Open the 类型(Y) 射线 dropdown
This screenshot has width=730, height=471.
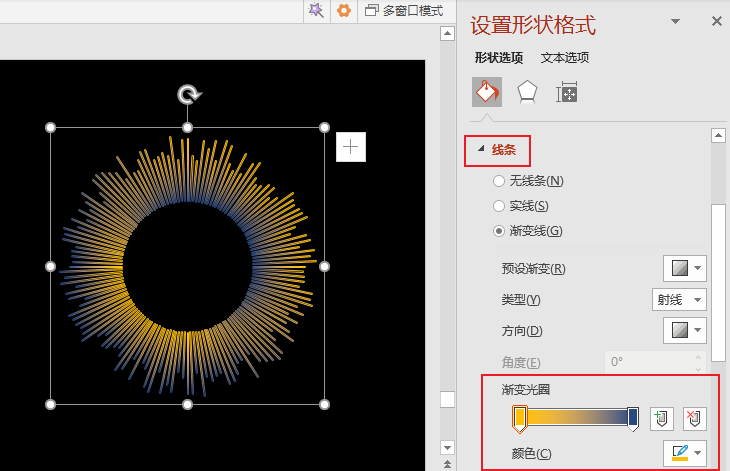pyautogui.click(x=679, y=300)
